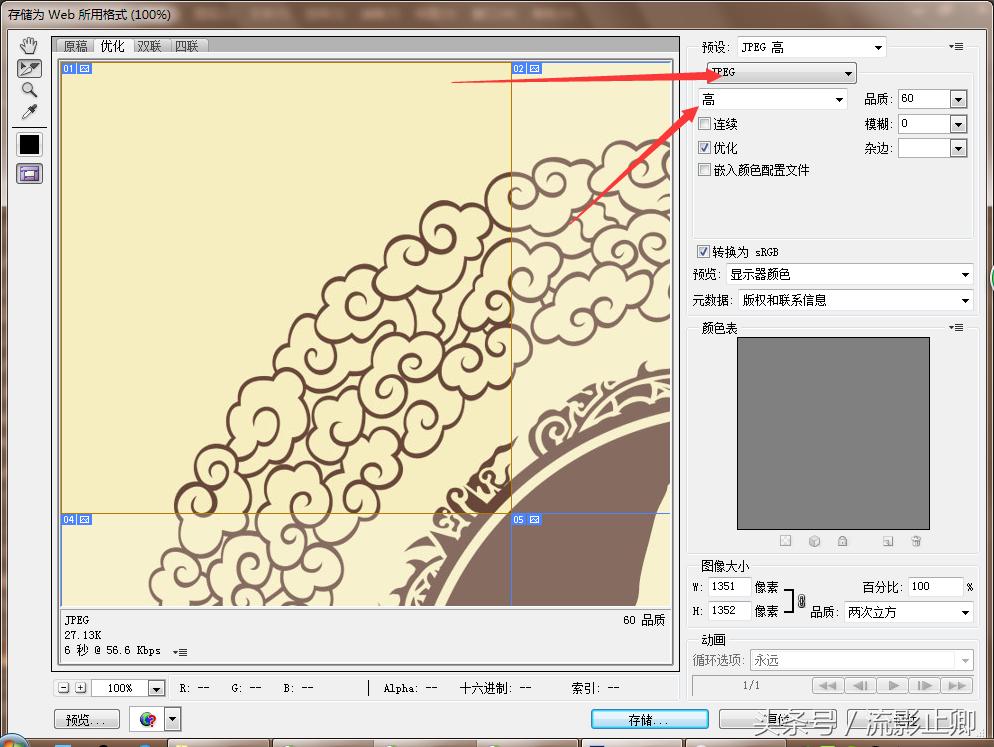Enable the 嵌入颜色配置文件 checkbox

(x=704, y=169)
